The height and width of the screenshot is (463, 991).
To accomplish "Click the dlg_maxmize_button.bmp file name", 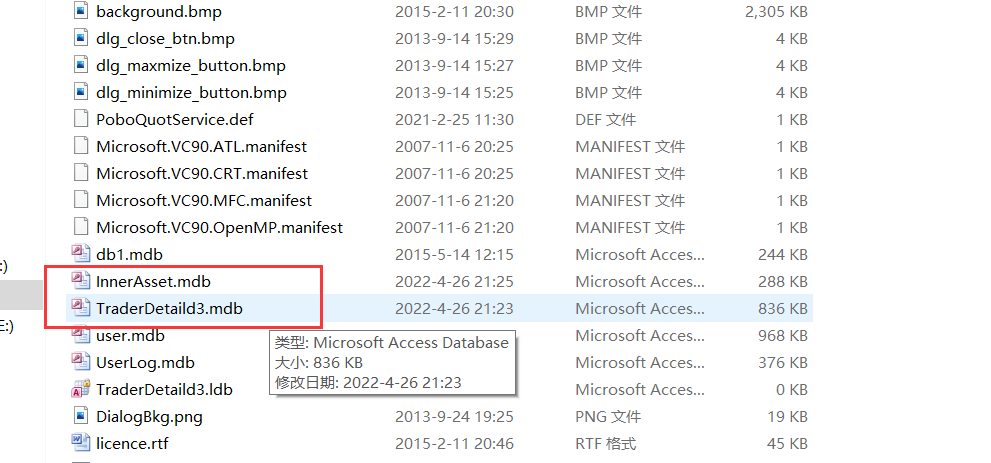I will 191,66.
